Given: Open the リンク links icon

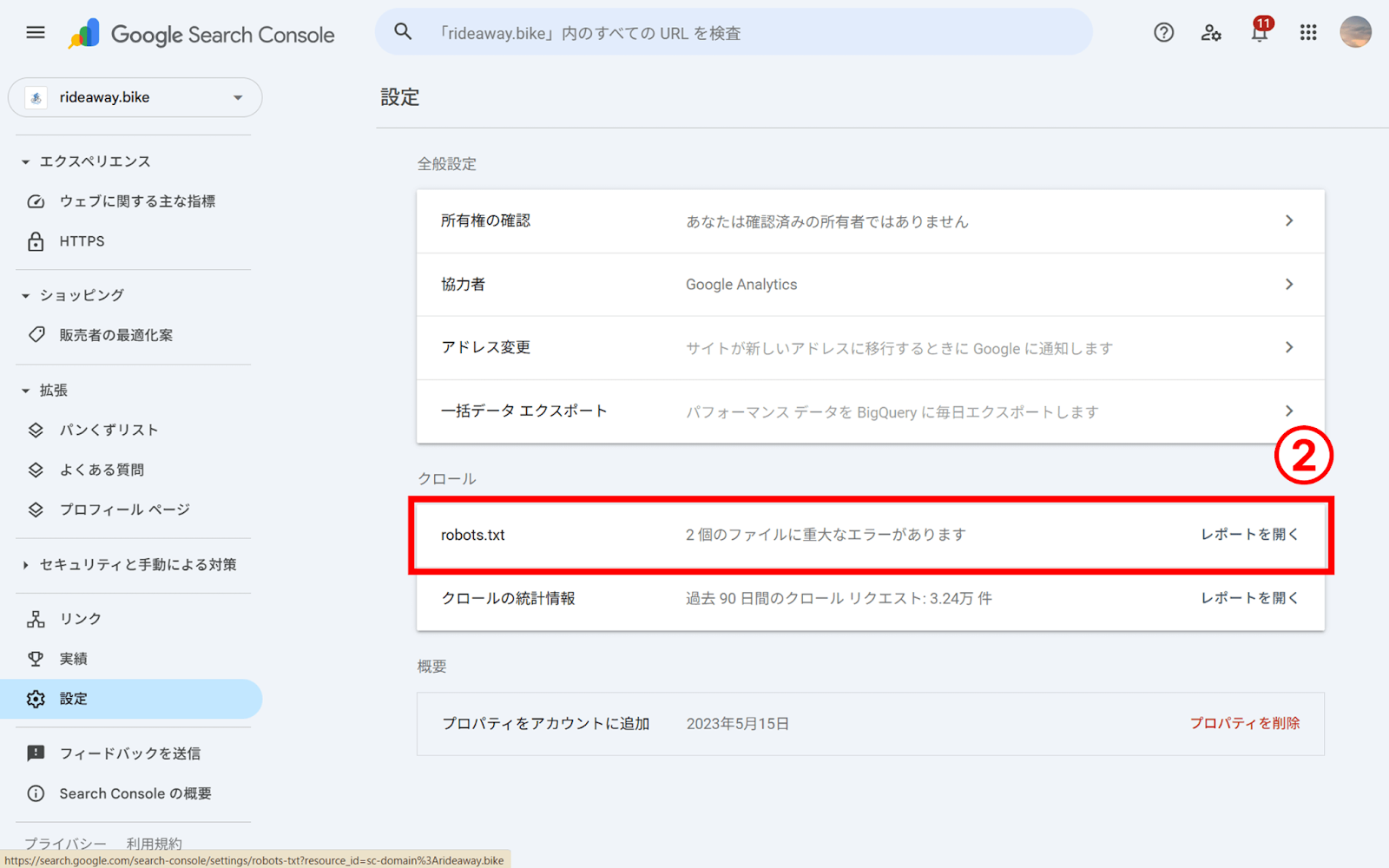Looking at the screenshot, I should pos(36,618).
